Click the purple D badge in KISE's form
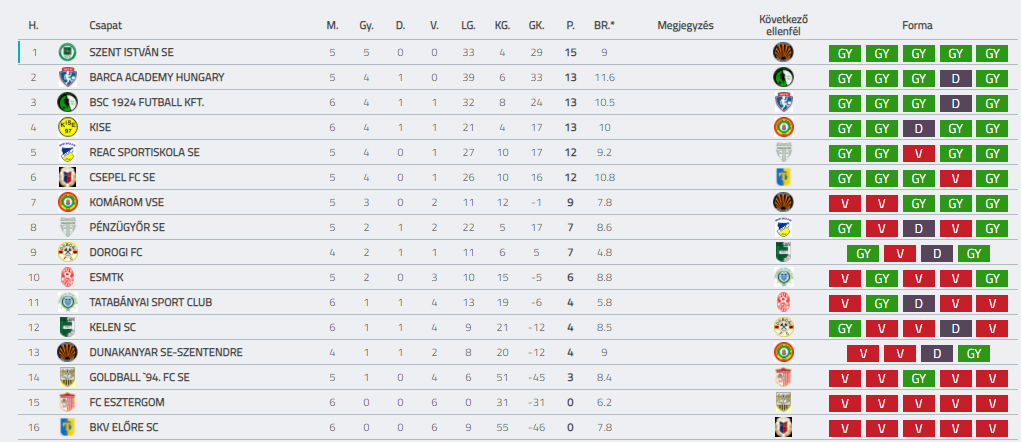This screenshot has height=442, width=1021. (917, 127)
